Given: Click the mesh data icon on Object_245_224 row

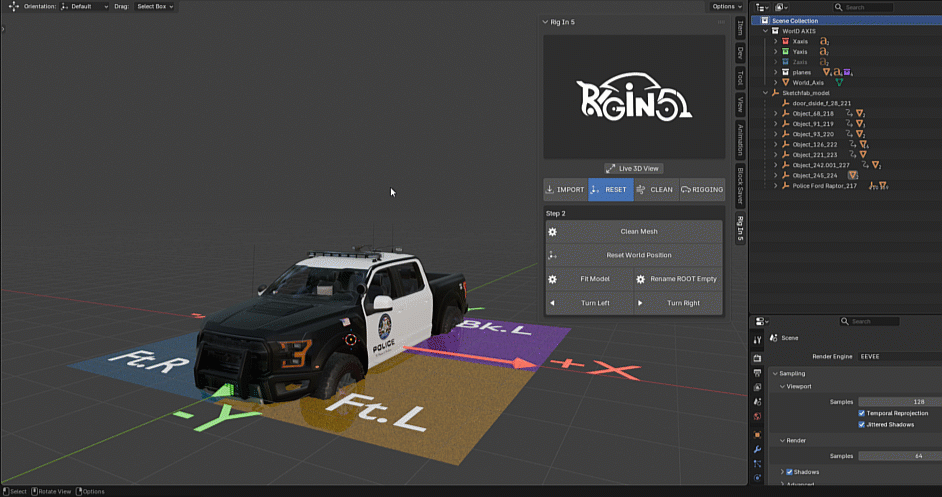Looking at the screenshot, I should pyautogui.click(x=852, y=175).
